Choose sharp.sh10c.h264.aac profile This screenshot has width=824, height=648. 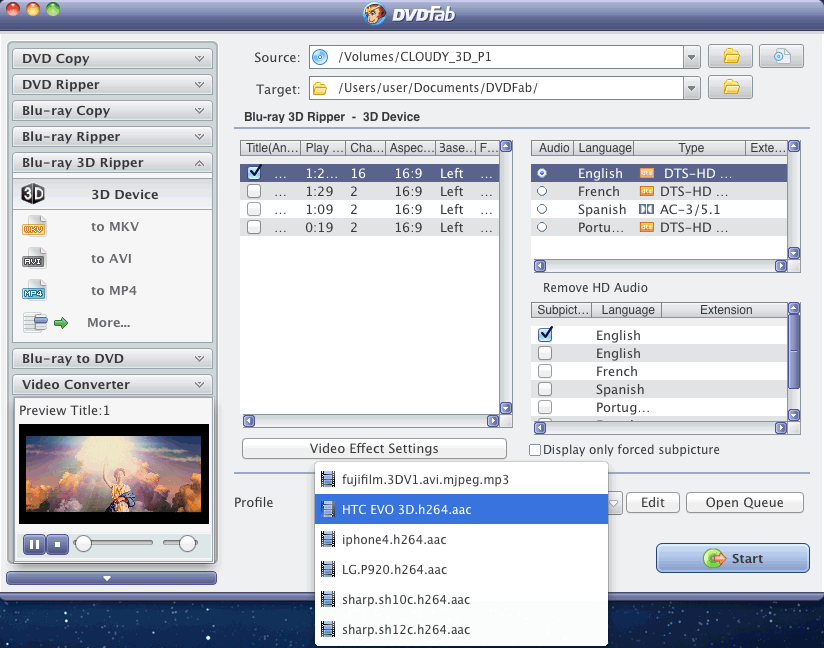(x=461, y=599)
